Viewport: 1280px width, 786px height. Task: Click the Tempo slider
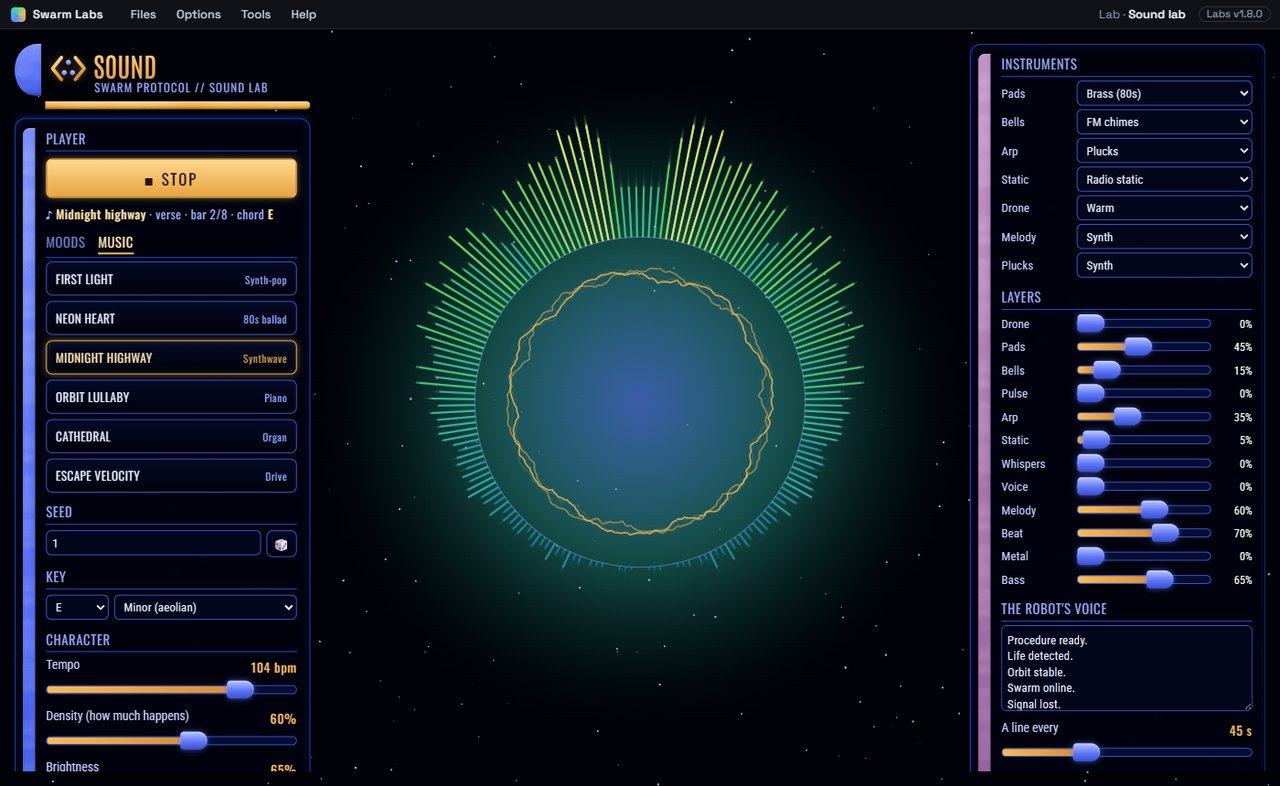pos(171,689)
